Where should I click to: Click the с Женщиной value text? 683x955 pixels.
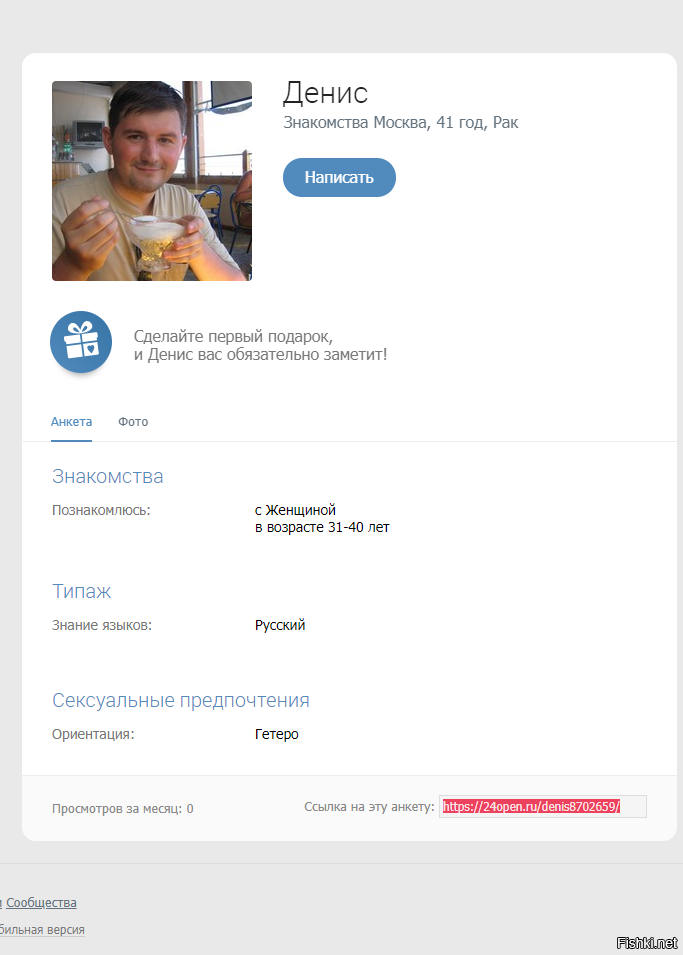click(295, 510)
